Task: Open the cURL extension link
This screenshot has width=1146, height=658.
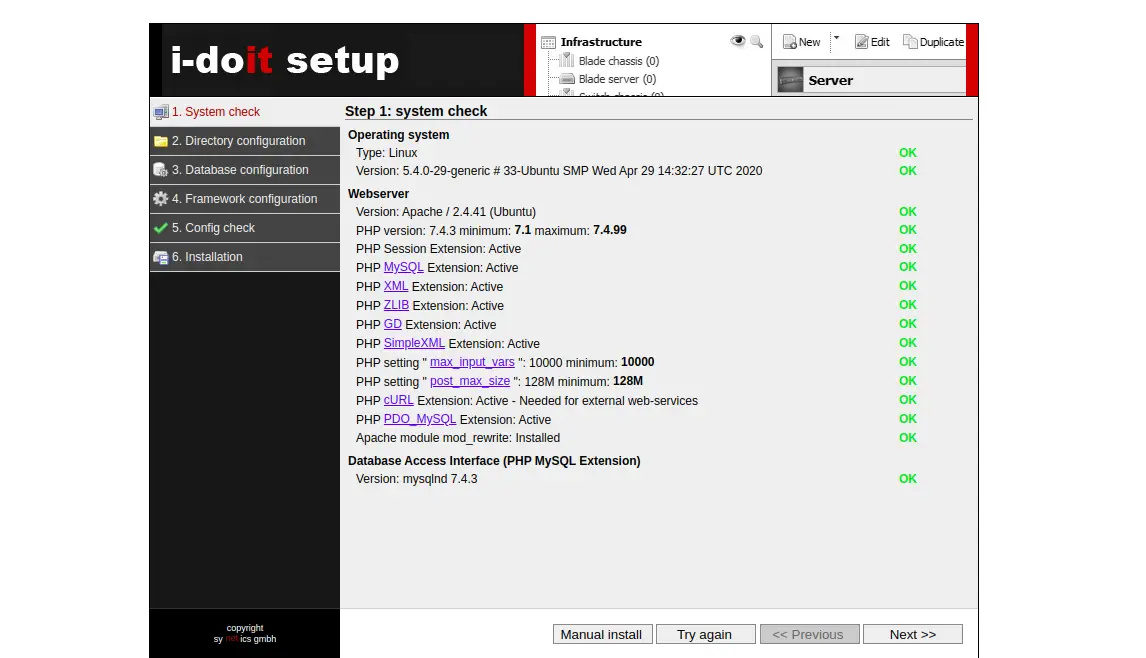Action: point(398,401)
